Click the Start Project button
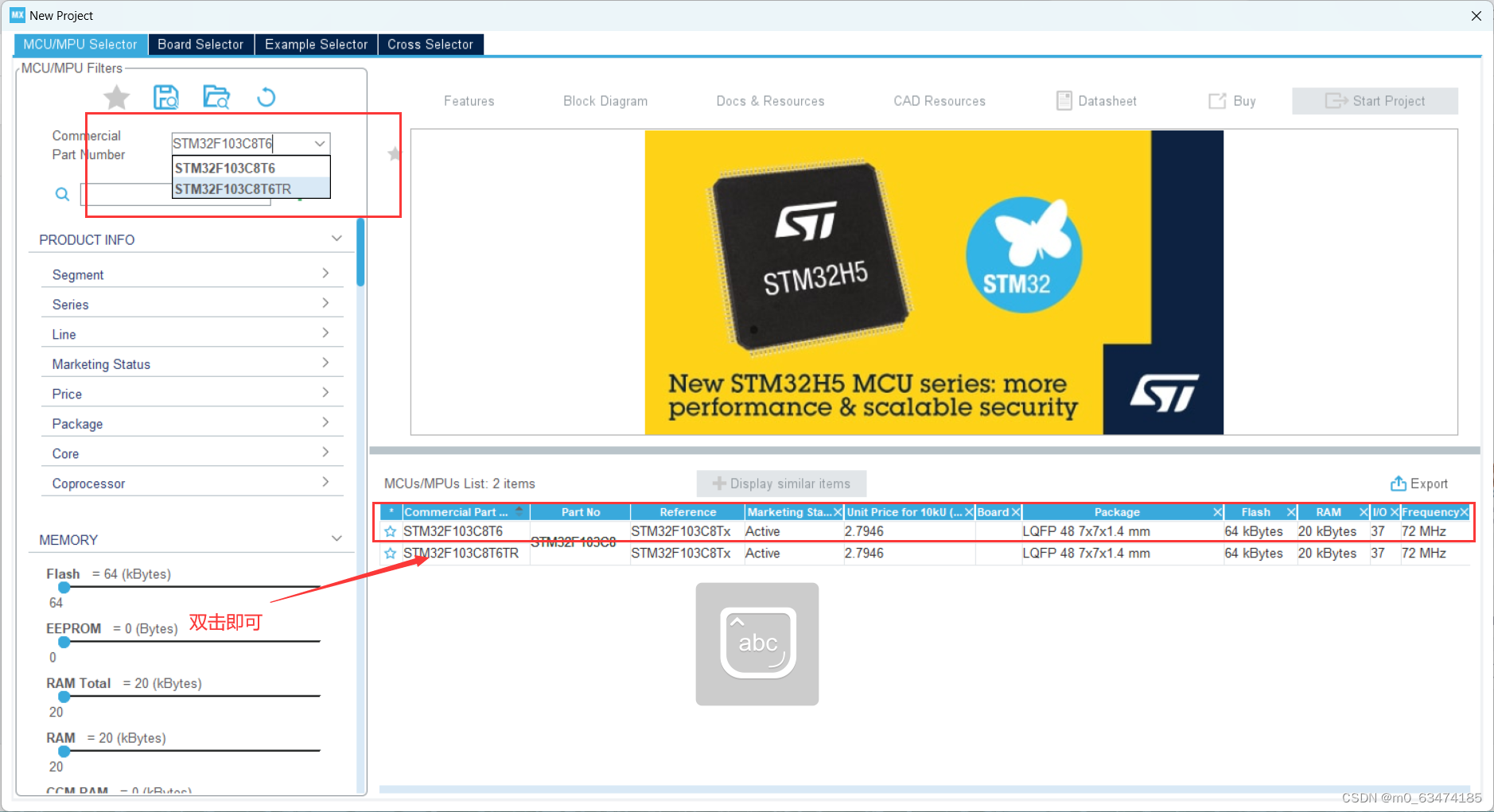This screenshot has height=812, width=1494. coord(1375,101)
